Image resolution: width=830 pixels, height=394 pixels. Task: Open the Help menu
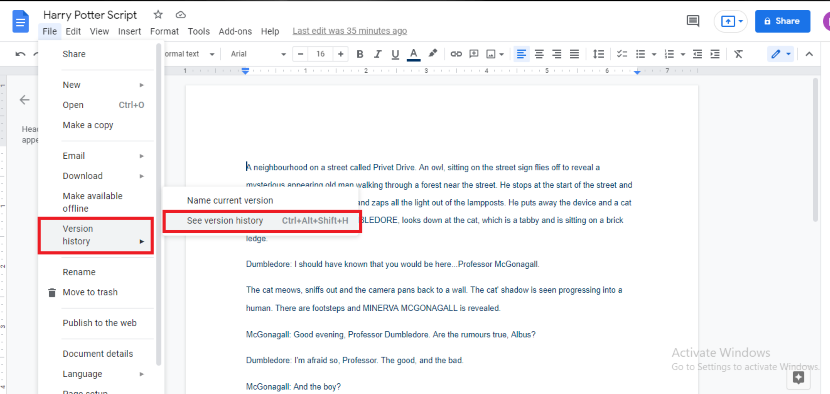[x=270, y=31]
